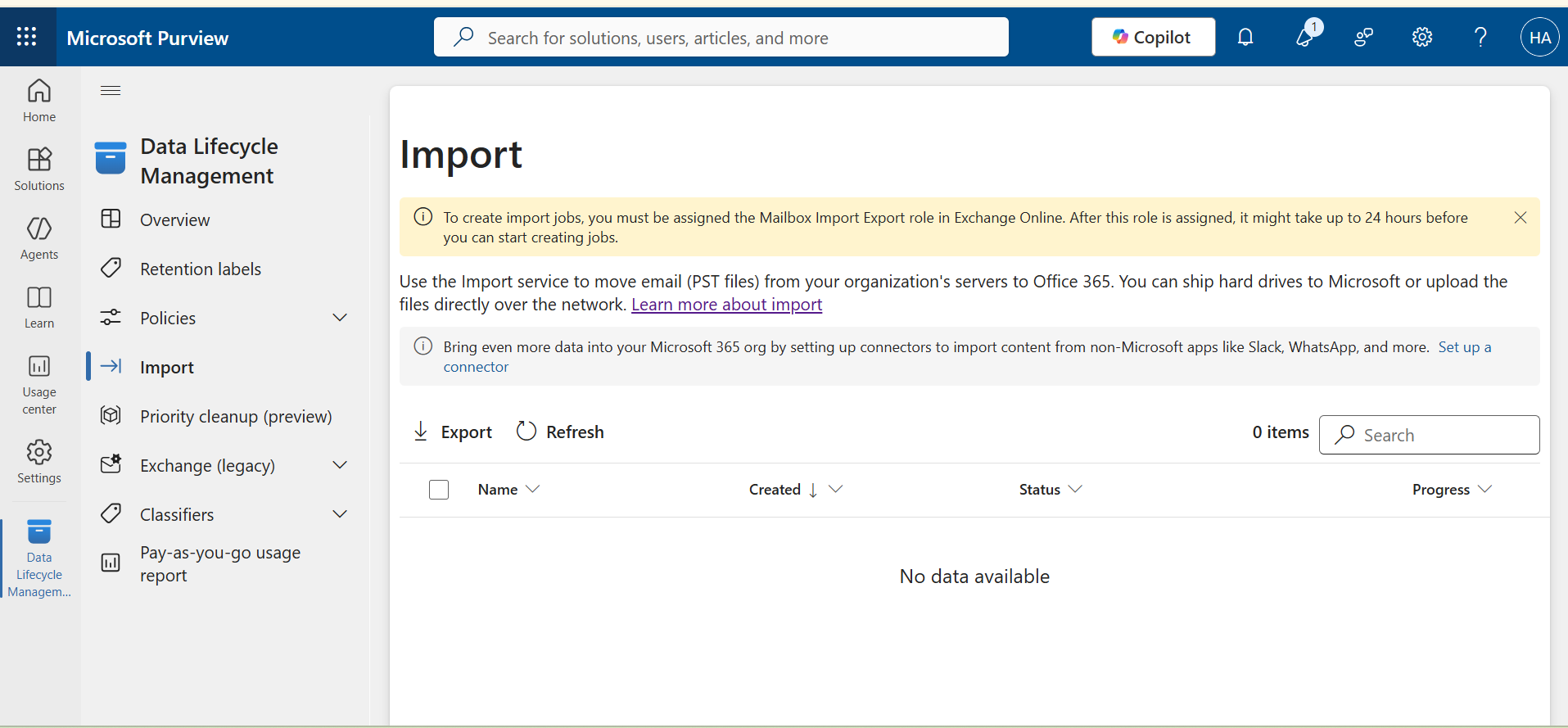The height and width of the screenshot is (728, 1568).
Task: Click the "0 items" count text
Action: (x=1281, y=432)
